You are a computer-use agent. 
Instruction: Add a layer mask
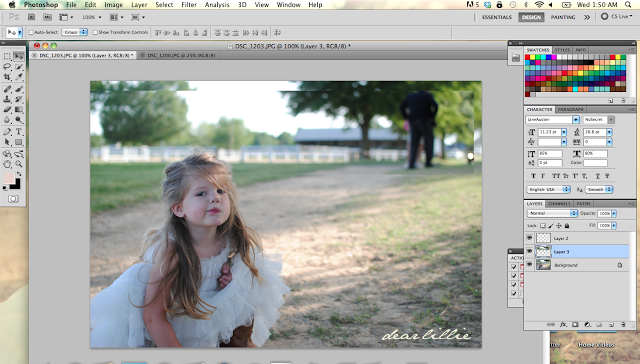575,325
